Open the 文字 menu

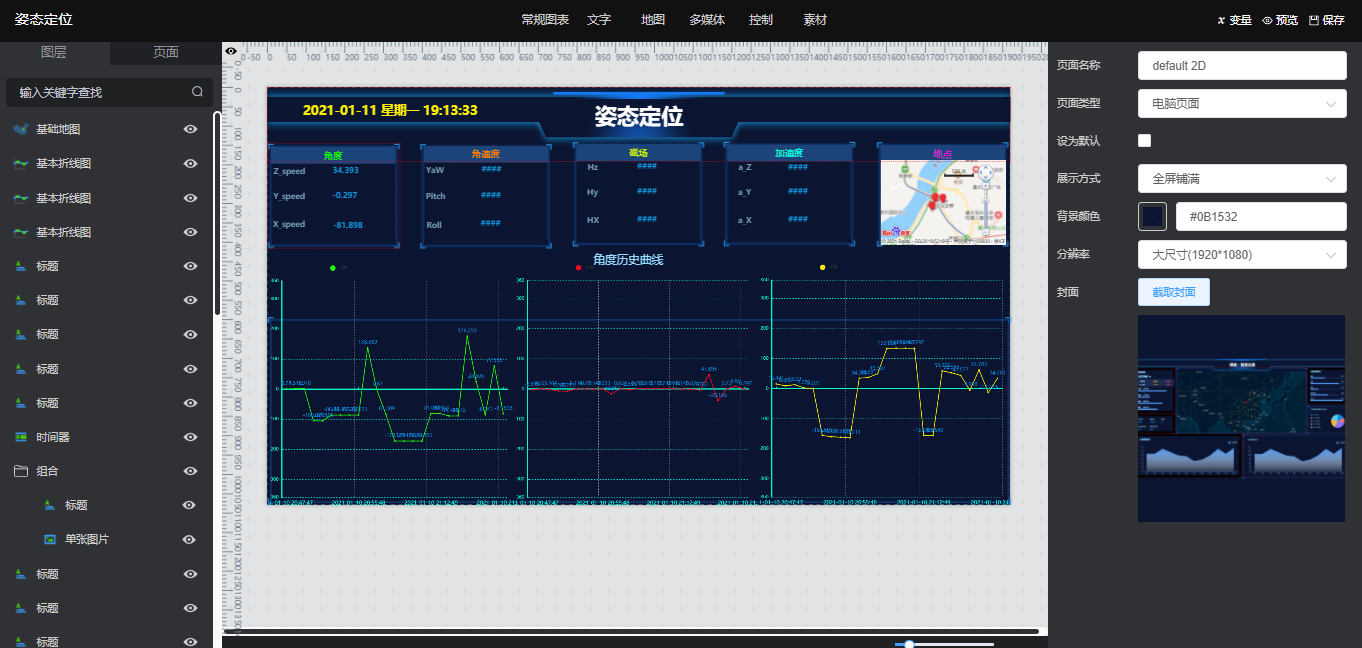pyautogui.click(x=599, y=20)
